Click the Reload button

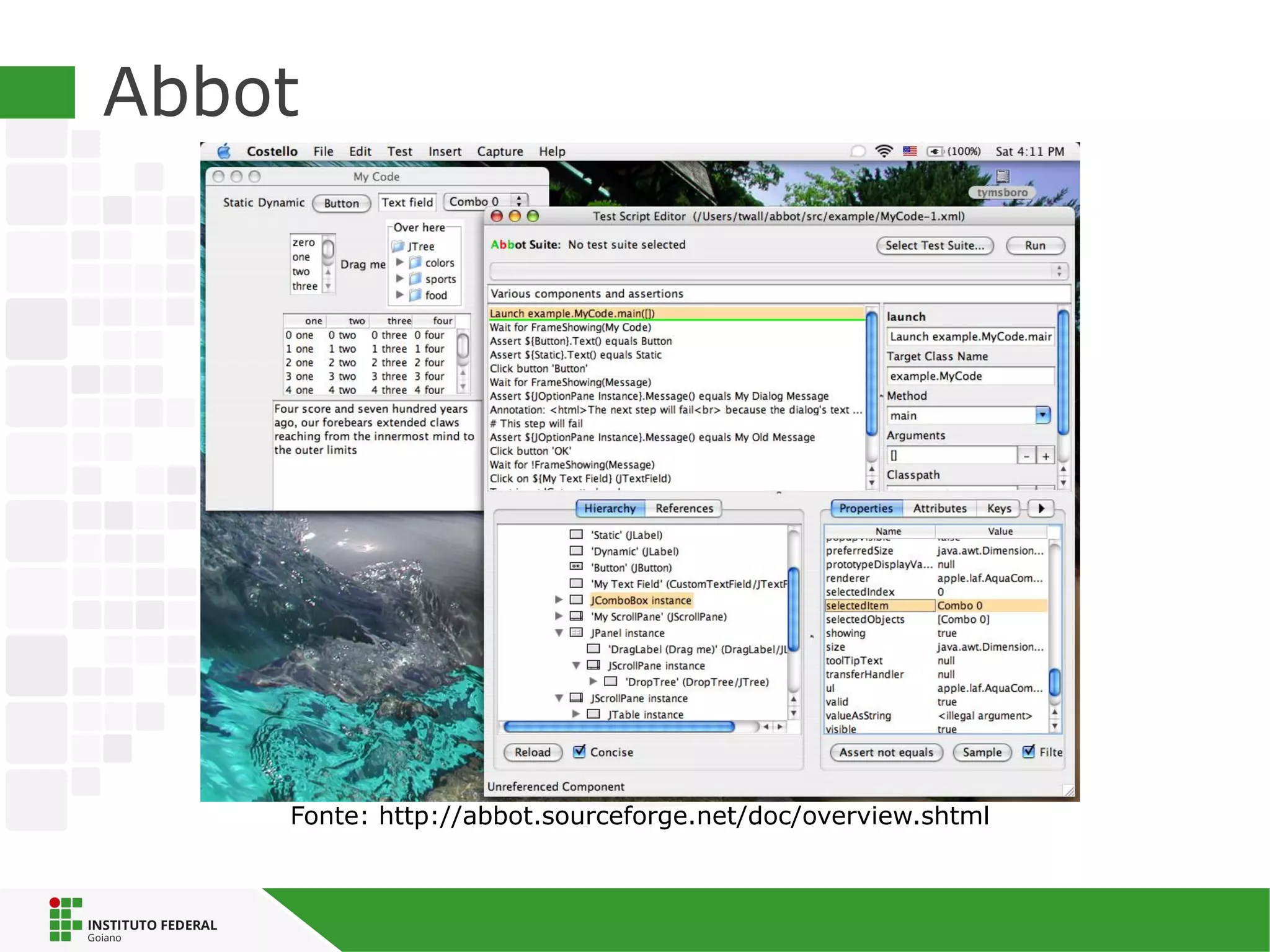point(533,752)
